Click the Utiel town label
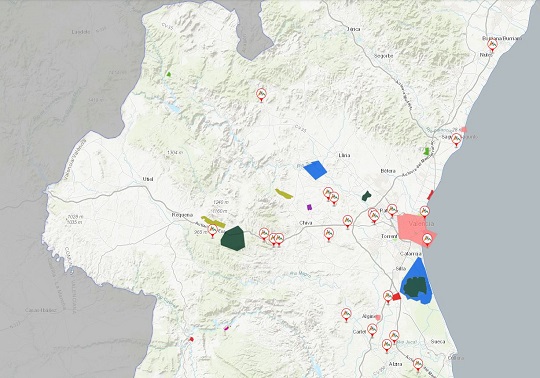Screen dimensions: 540x378 [148, 179]
